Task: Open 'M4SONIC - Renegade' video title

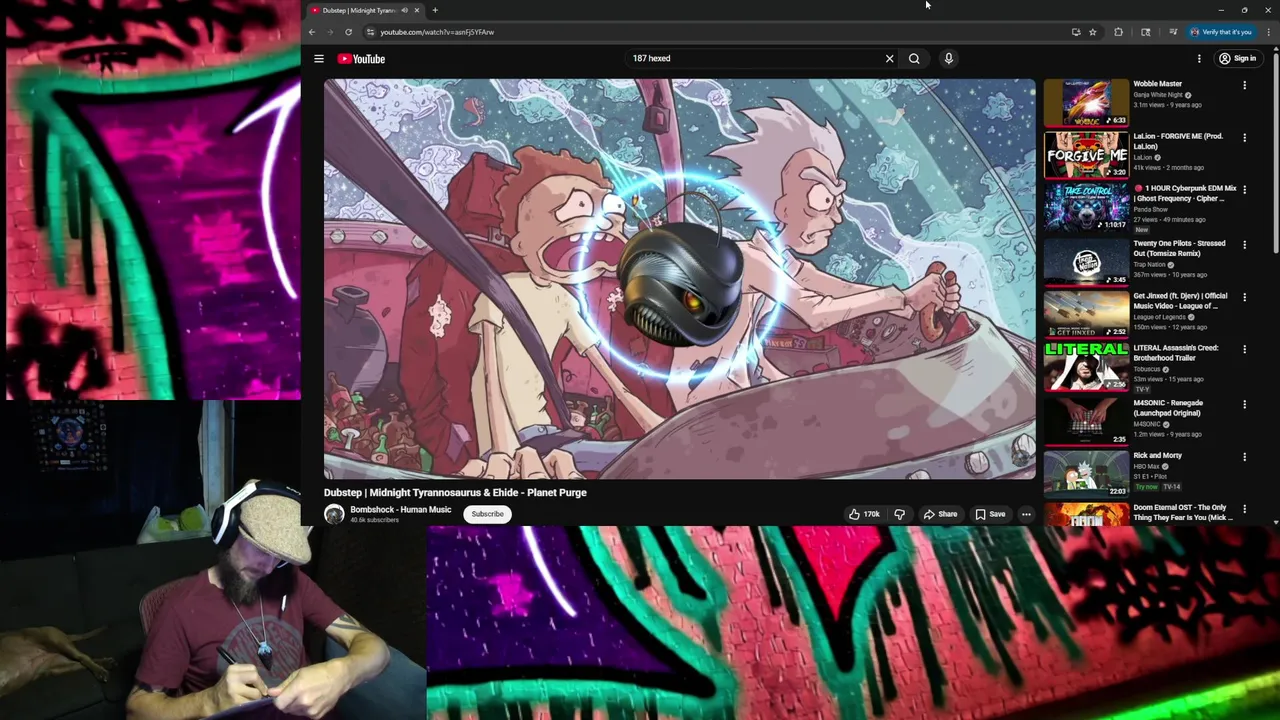Action: (1168, 408)
